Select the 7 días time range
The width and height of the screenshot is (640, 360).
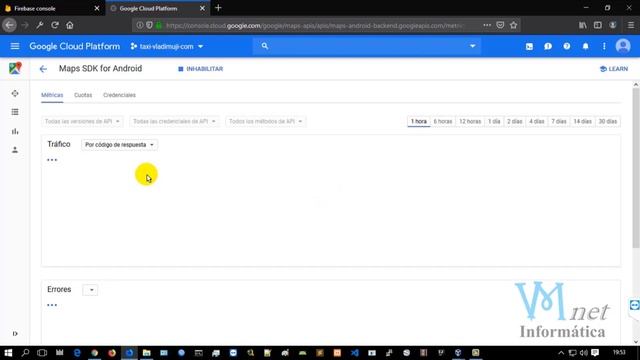click(x=559, y=122)
